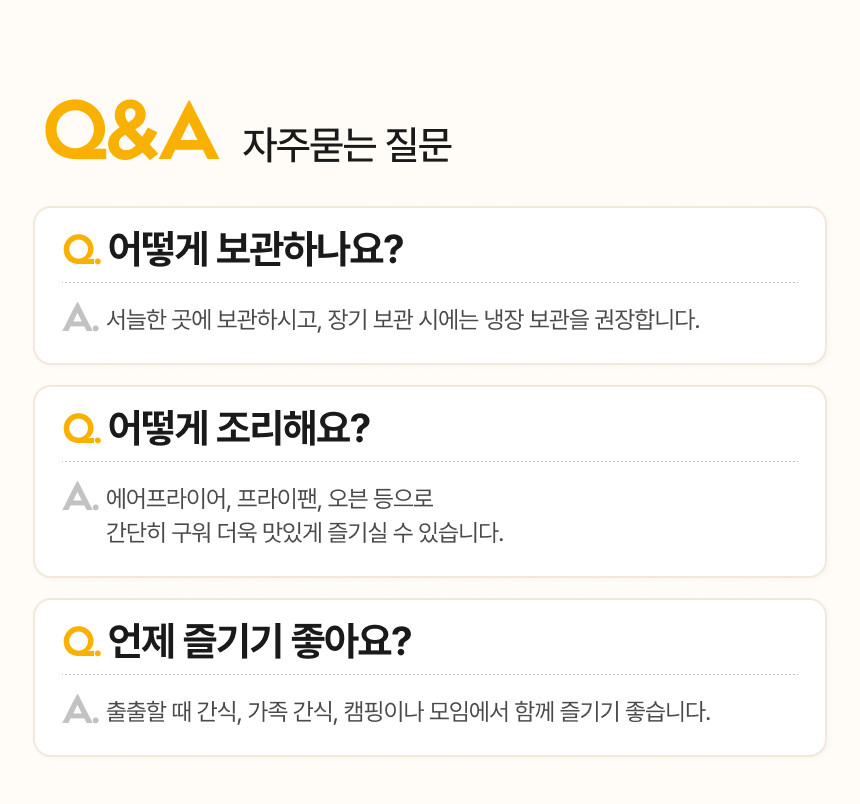Click the ampersand in the Q&A logo
The height and width of the screenshot is (804, 860).
[128, 131]
